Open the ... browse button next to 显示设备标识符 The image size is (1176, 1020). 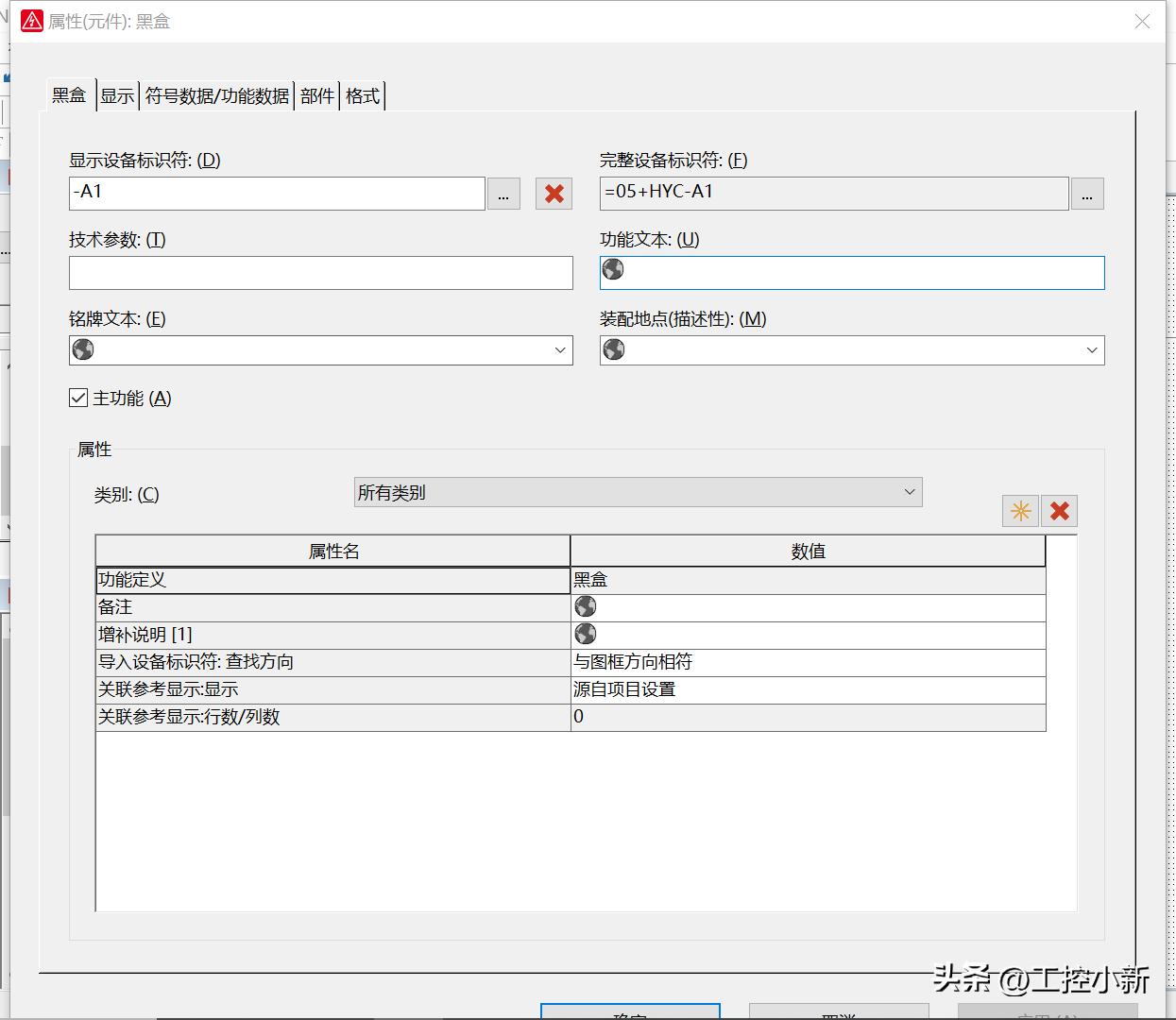click(503, 194)
